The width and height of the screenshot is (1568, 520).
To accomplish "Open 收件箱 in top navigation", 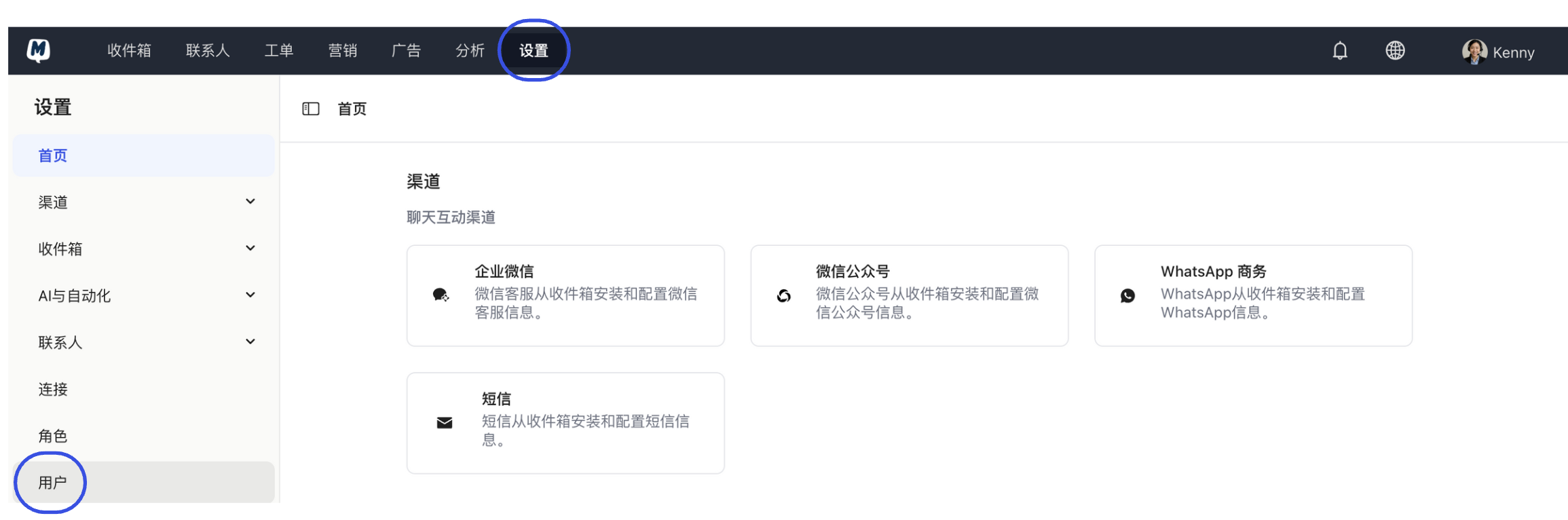I will 129,51.
